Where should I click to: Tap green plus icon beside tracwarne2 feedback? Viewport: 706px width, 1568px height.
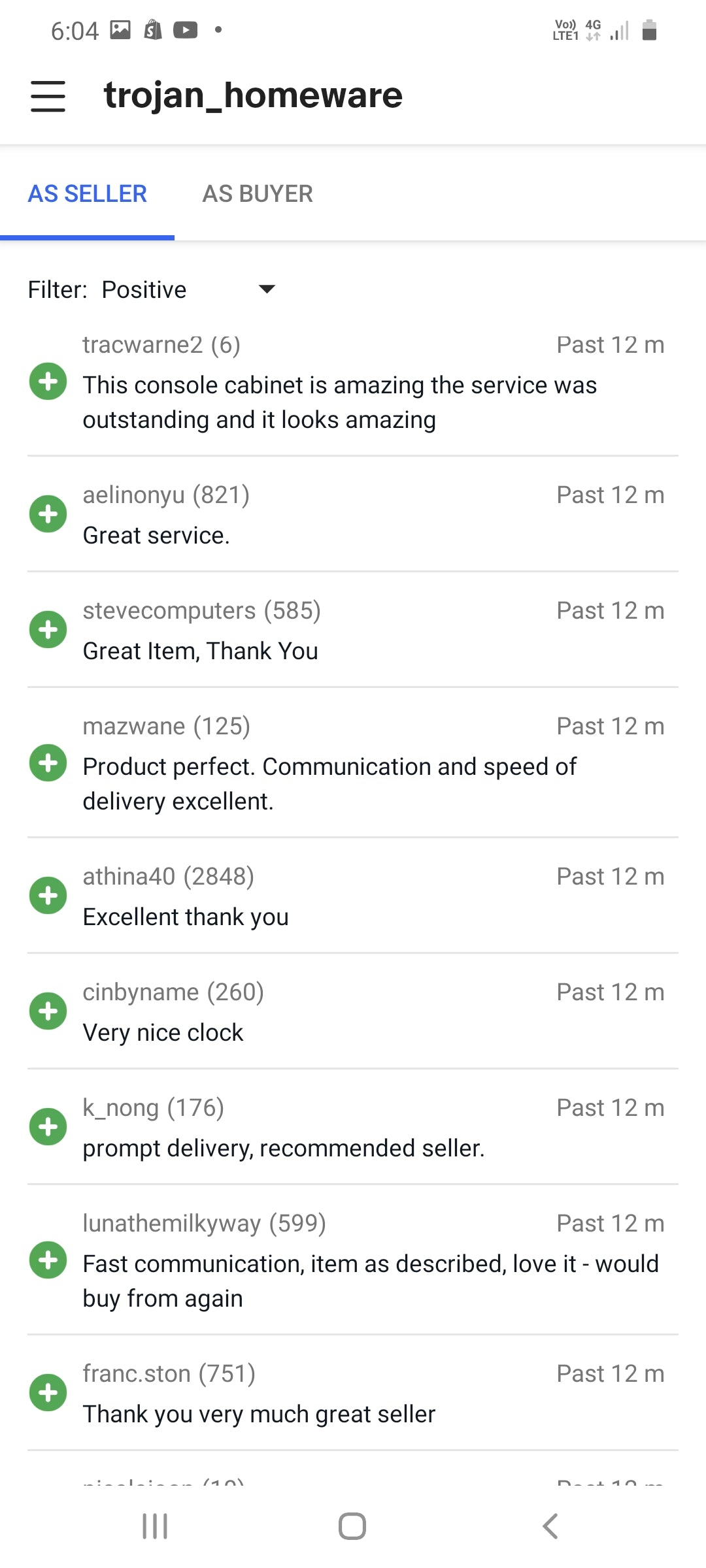[48, 381]
